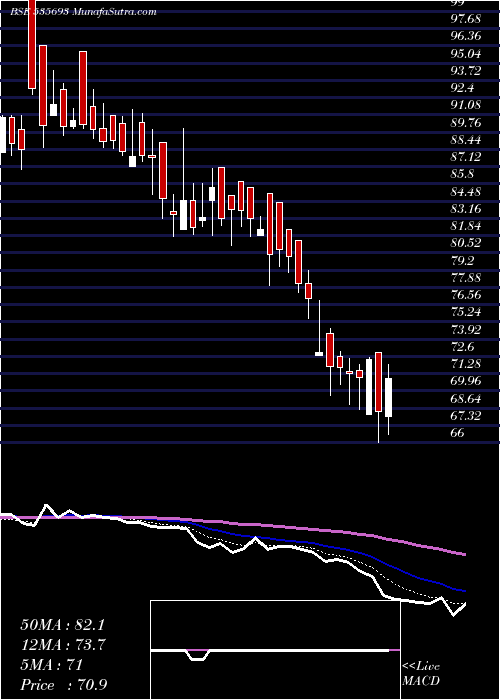Image resolution: width=500 pixels, height=700 pixels.
Task: Select the 88.44 price axis label
Action: point(466,140)
